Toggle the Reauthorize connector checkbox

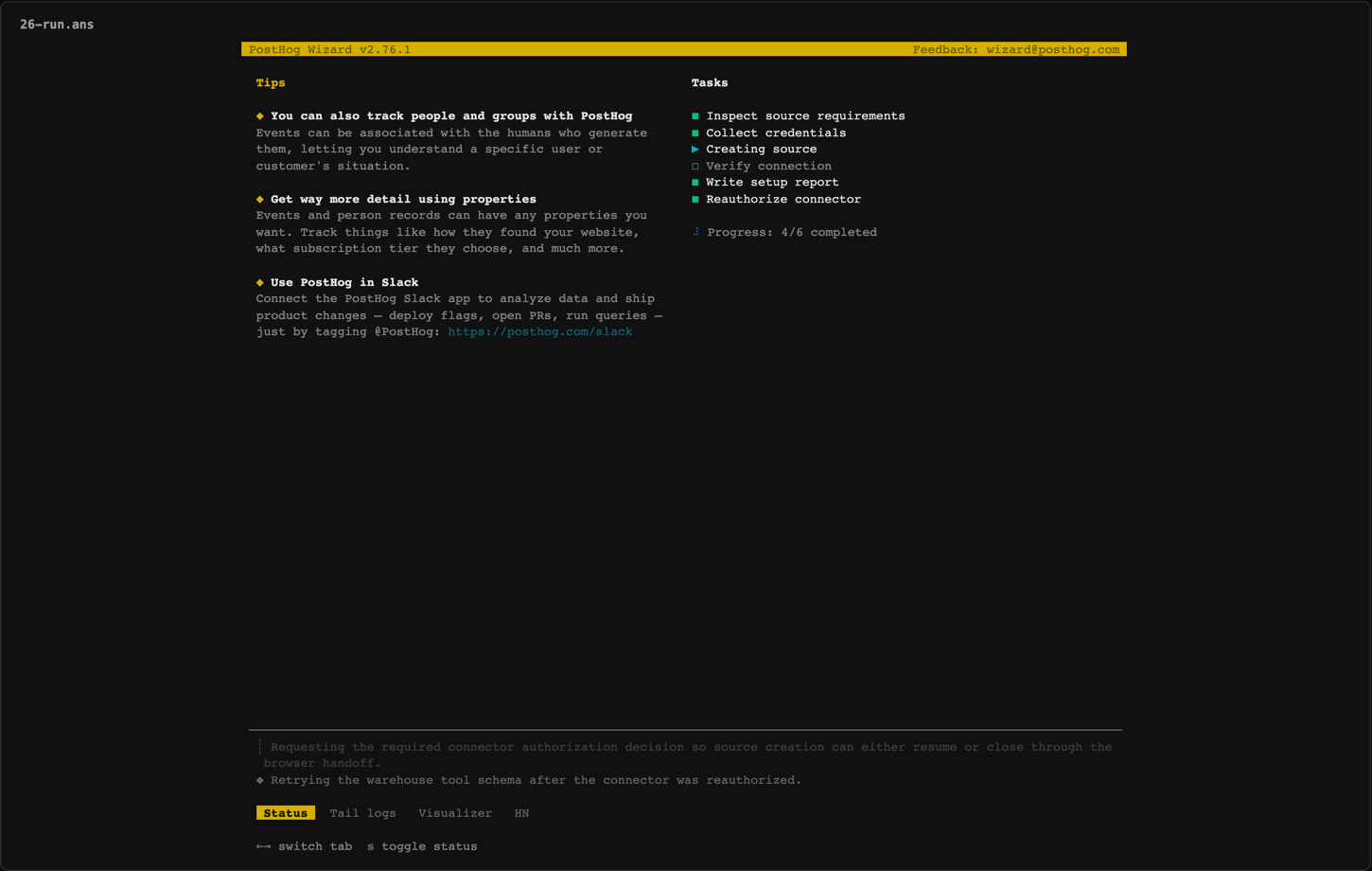pos(695,200)
